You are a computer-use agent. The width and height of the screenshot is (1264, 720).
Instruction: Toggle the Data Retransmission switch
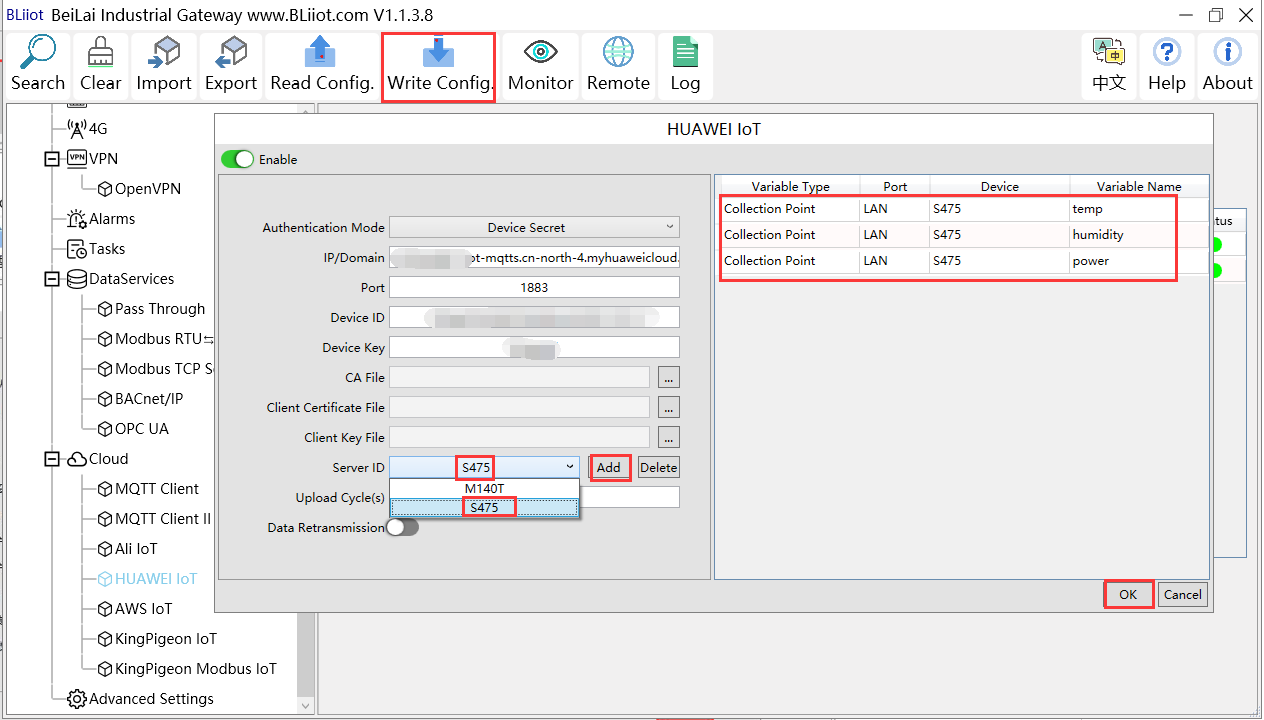(402, 527)
